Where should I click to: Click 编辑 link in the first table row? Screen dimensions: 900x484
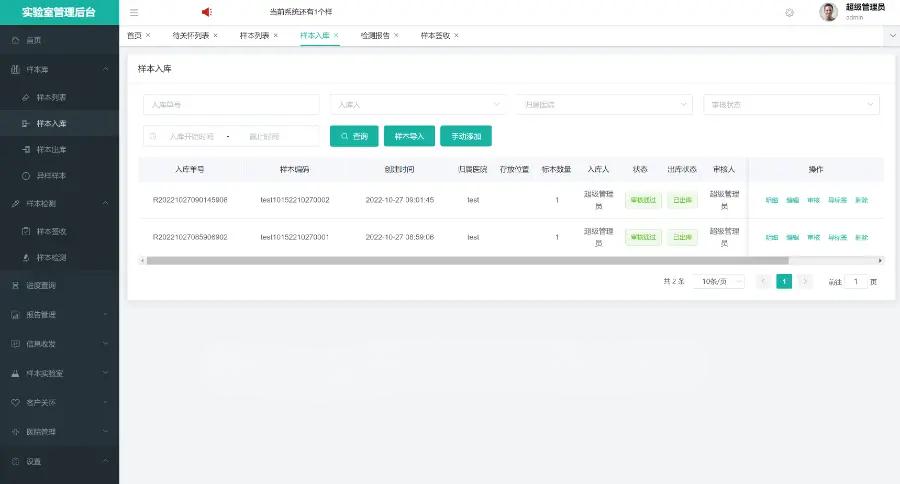click(792, 200)
